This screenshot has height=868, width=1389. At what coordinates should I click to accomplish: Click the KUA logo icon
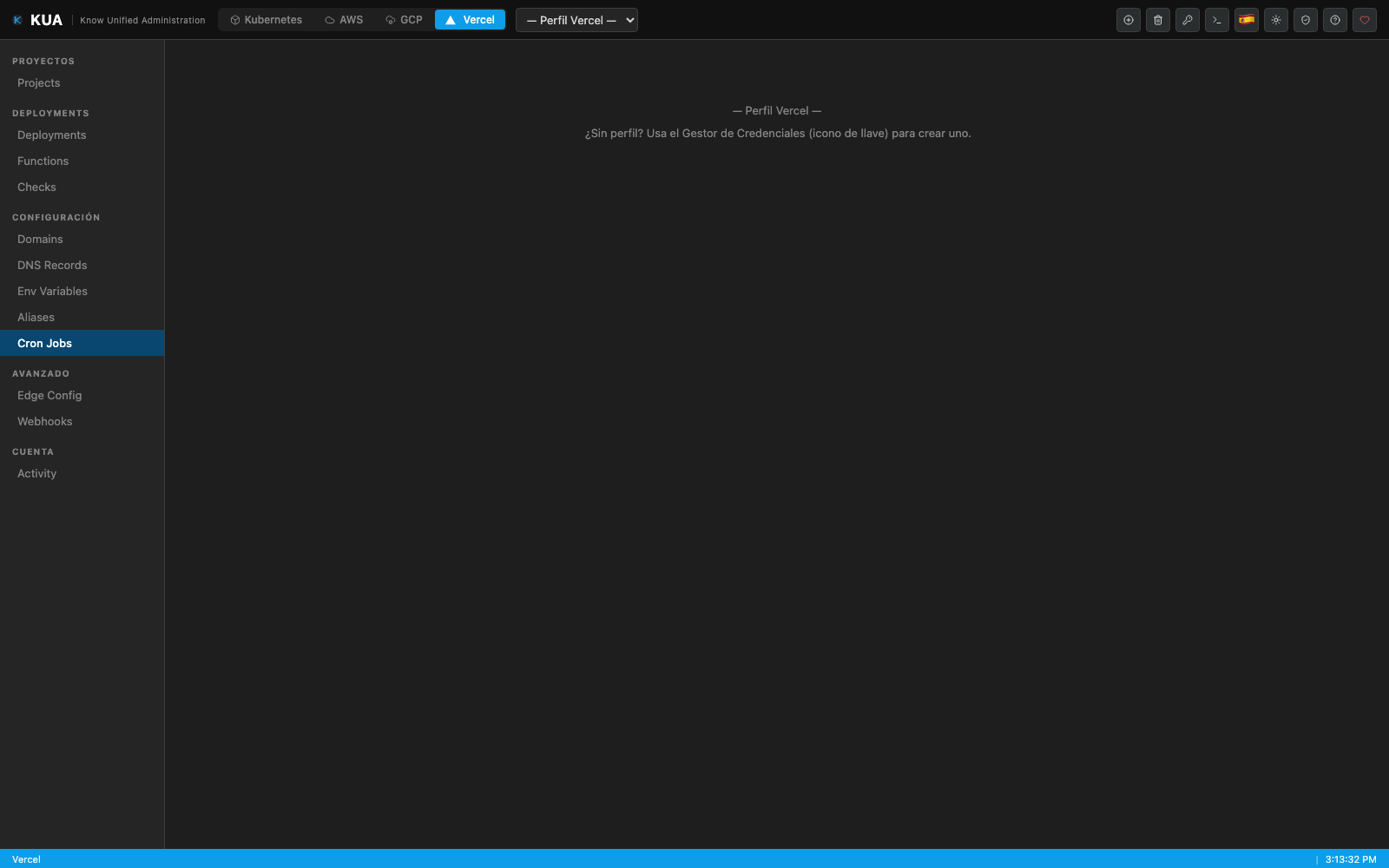tap(17, 20)
